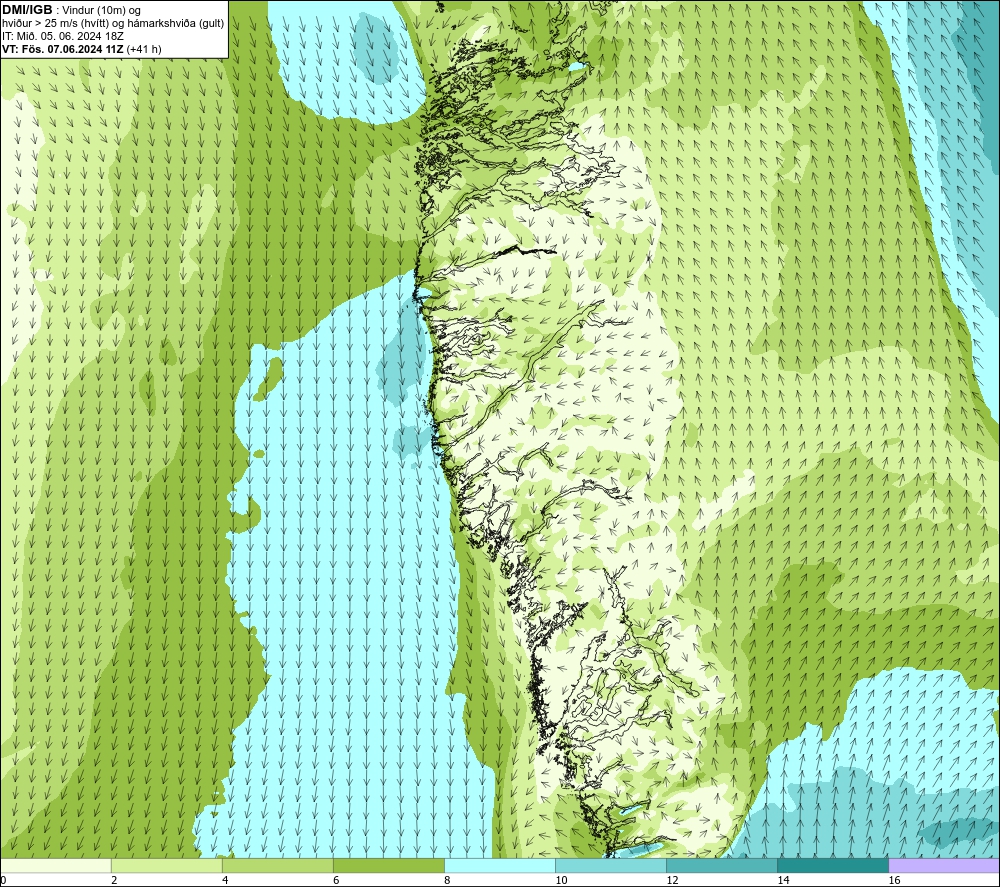Viewport: 1000px width, 887px height.
Task: Click the 'IT: Mið. 05. 06. 2024 18Z' line
Action: point(62,36)
